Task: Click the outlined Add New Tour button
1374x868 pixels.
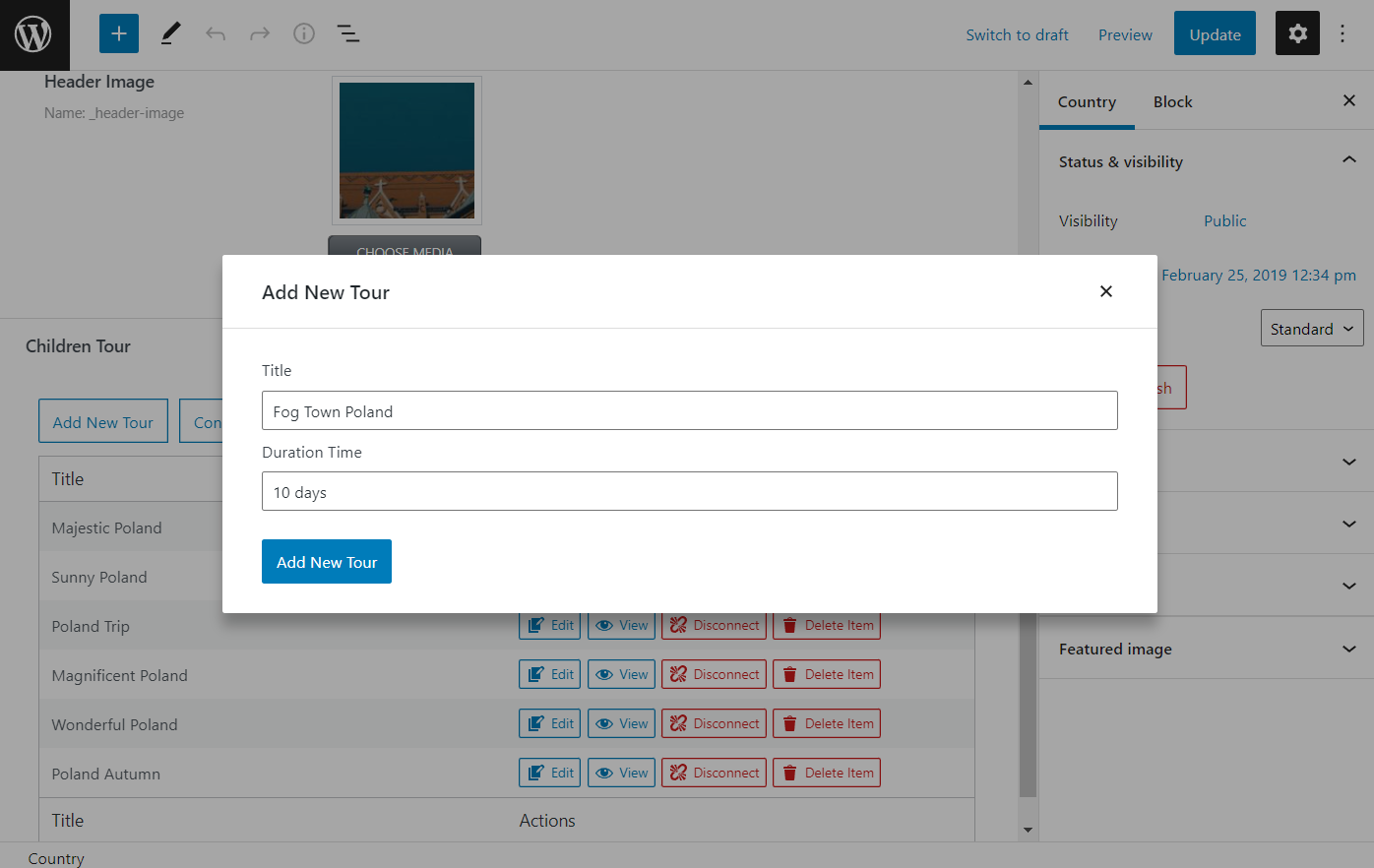Action: coord(103,421)
